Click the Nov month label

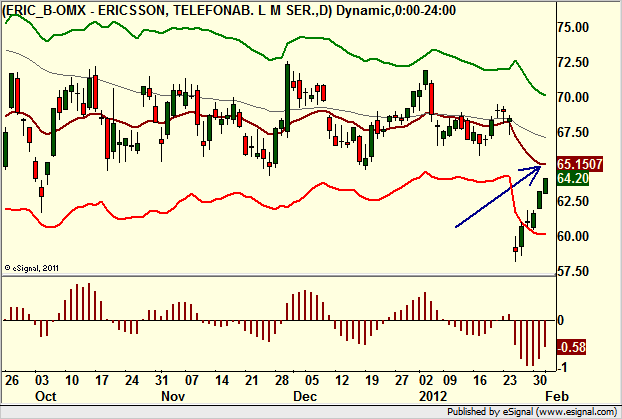[173, 396]
